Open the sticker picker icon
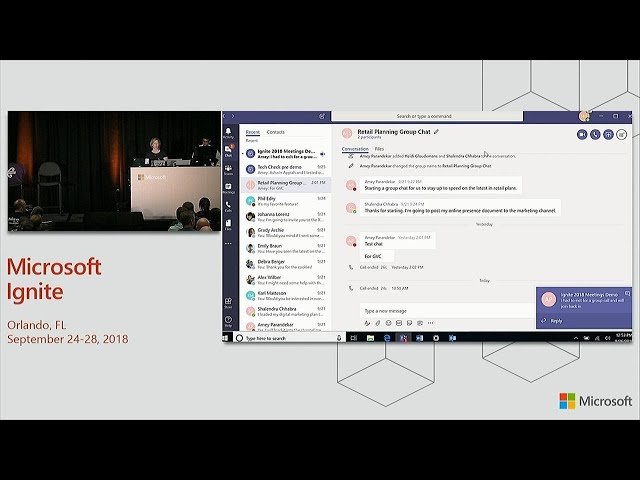Viewport: 640px width, 480px height. point(409,323)
